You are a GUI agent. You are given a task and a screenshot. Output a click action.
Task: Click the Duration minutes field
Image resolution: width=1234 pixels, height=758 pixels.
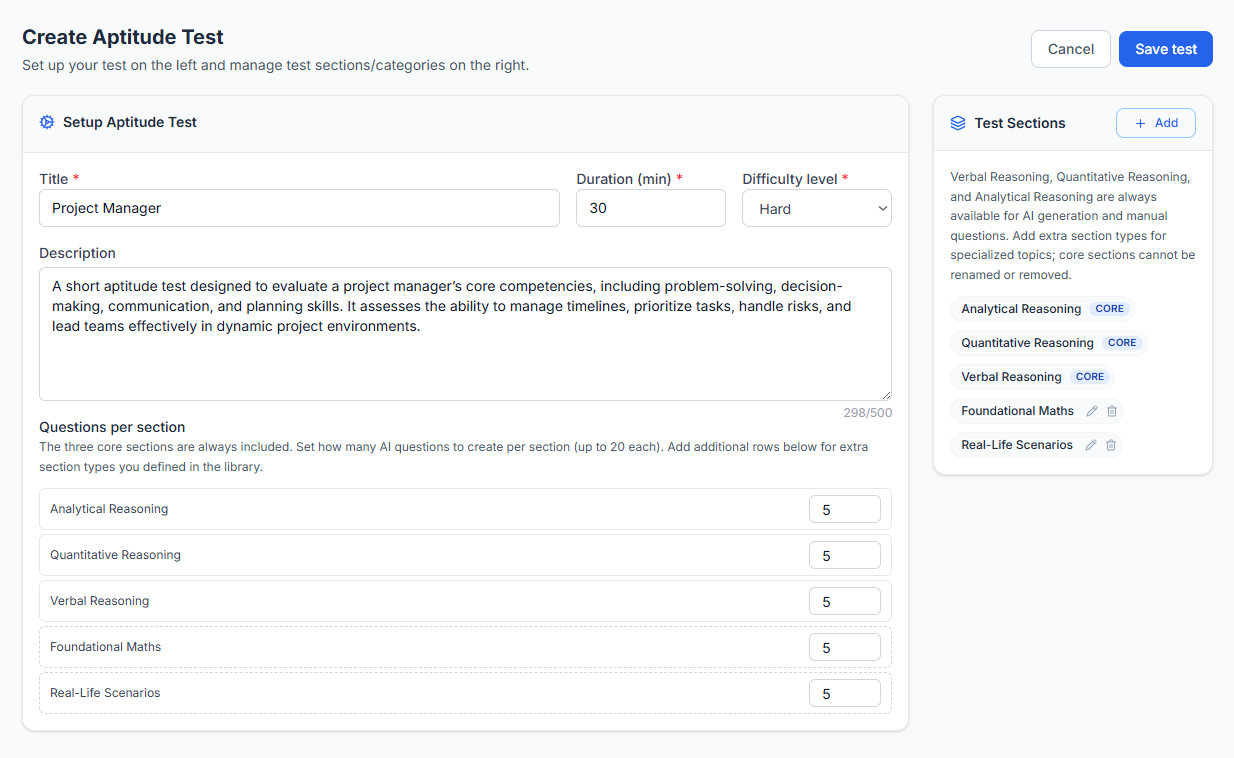coord(651,208)
